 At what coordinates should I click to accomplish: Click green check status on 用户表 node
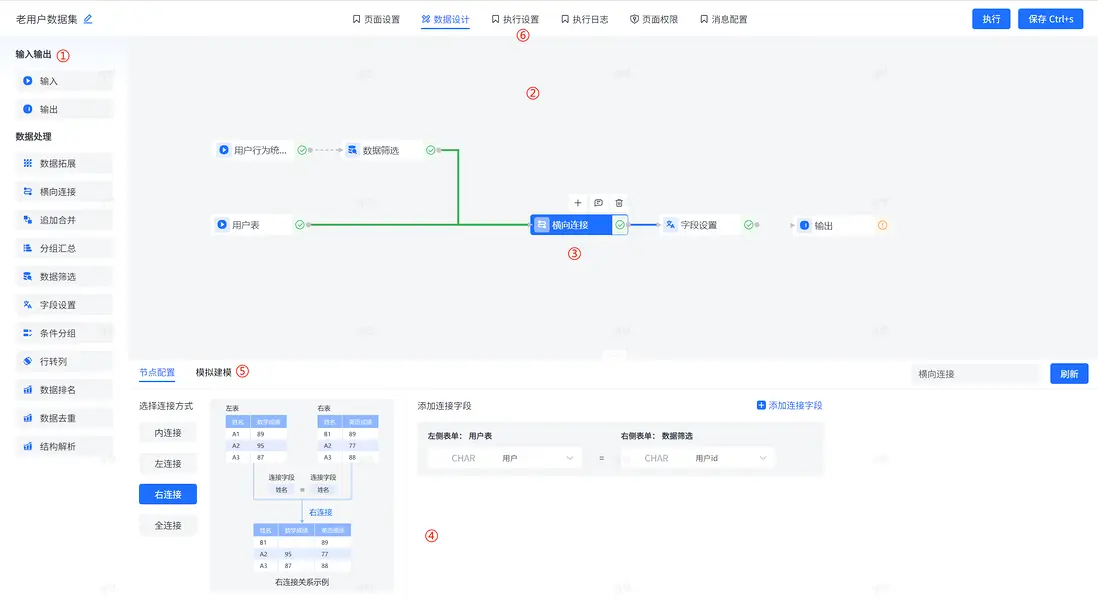tap(300, 225)
